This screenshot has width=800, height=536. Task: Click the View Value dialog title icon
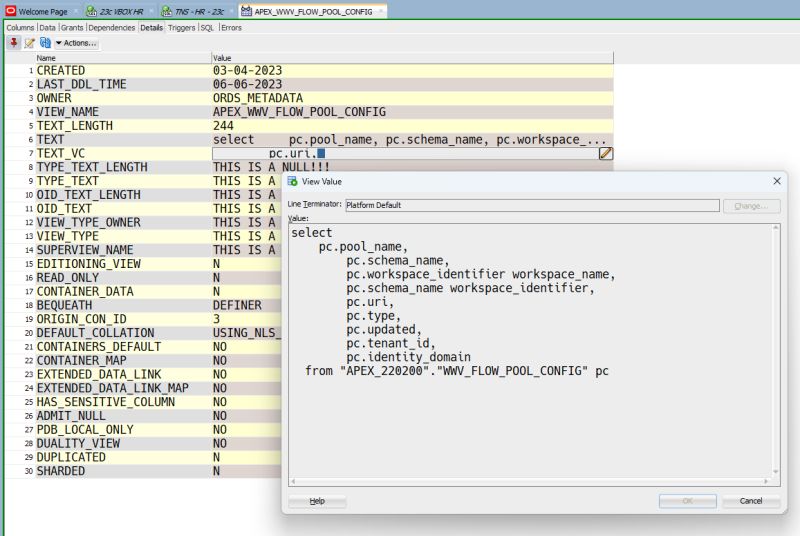pyautogui.click(x=292, y=182)
